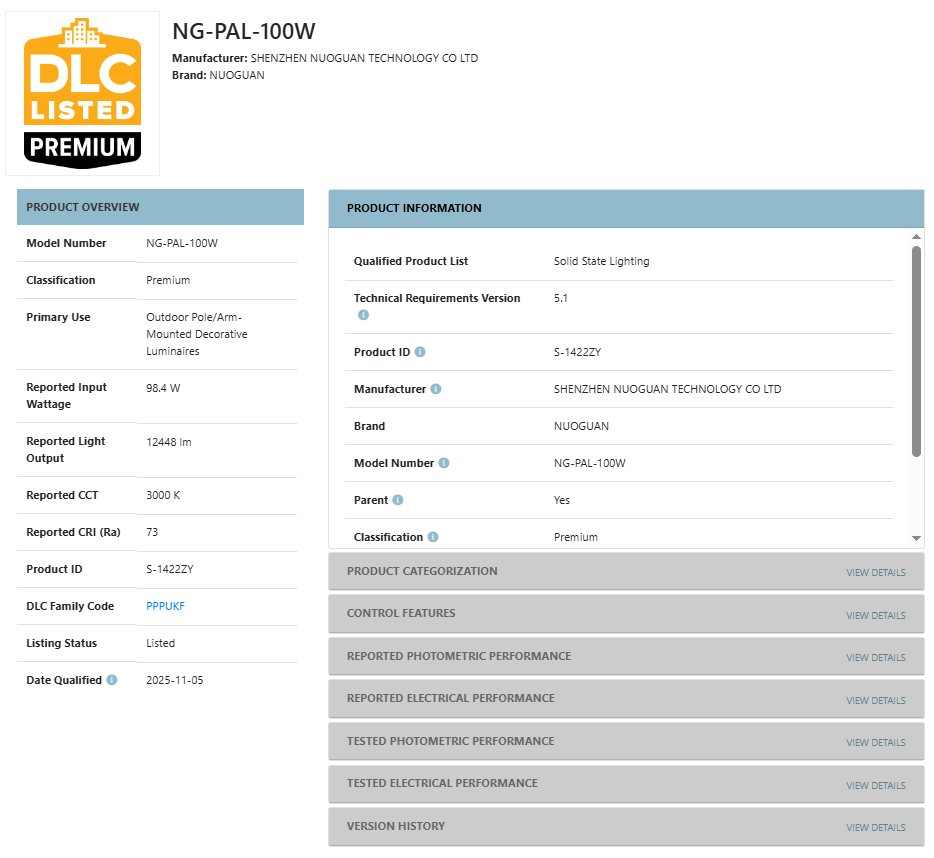Click info icon under Technical Requirements Version

point(363,315)
